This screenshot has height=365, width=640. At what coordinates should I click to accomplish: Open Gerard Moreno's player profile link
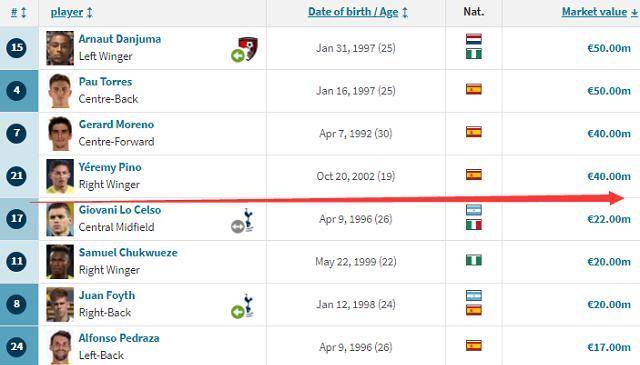click(x=116, y=125)
